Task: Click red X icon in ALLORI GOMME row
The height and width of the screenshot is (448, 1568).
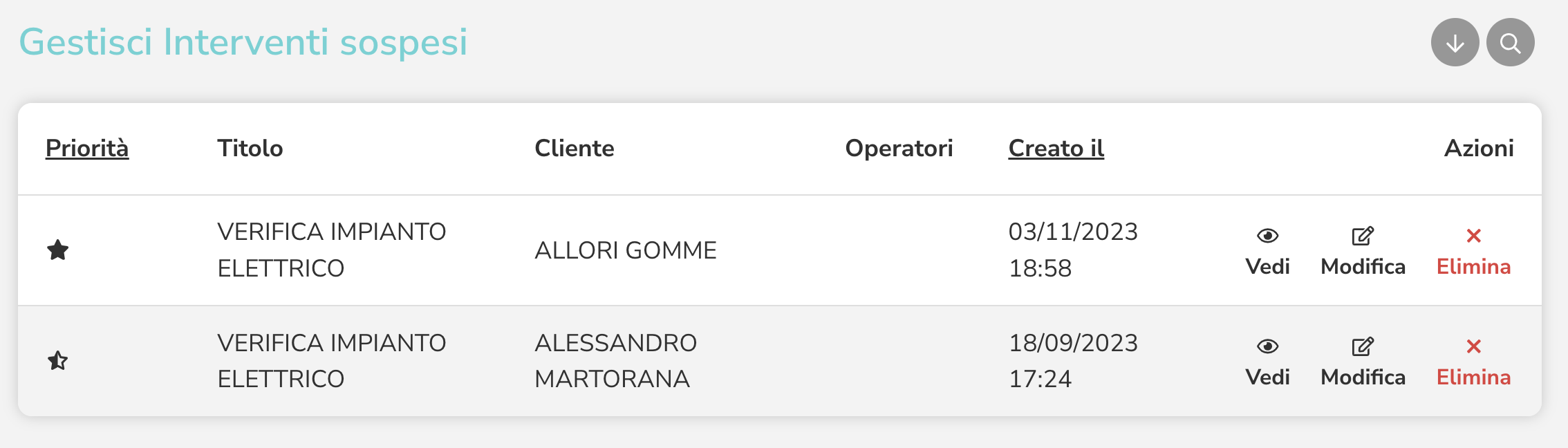Action: 1473,236
